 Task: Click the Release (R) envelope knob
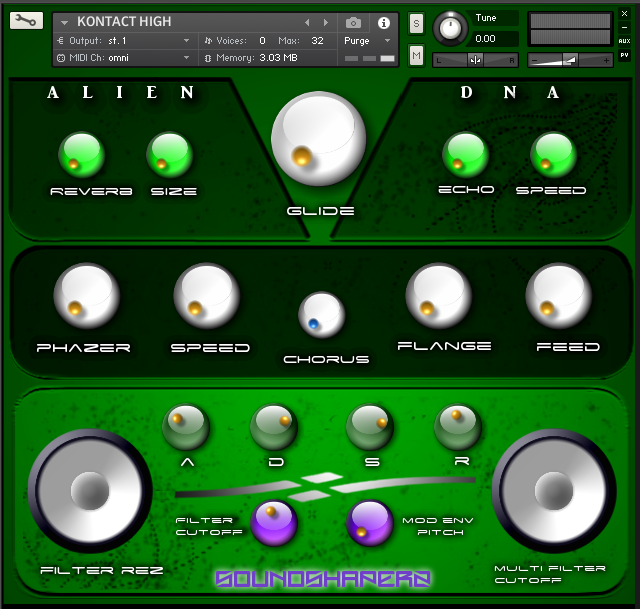[458, 427]
